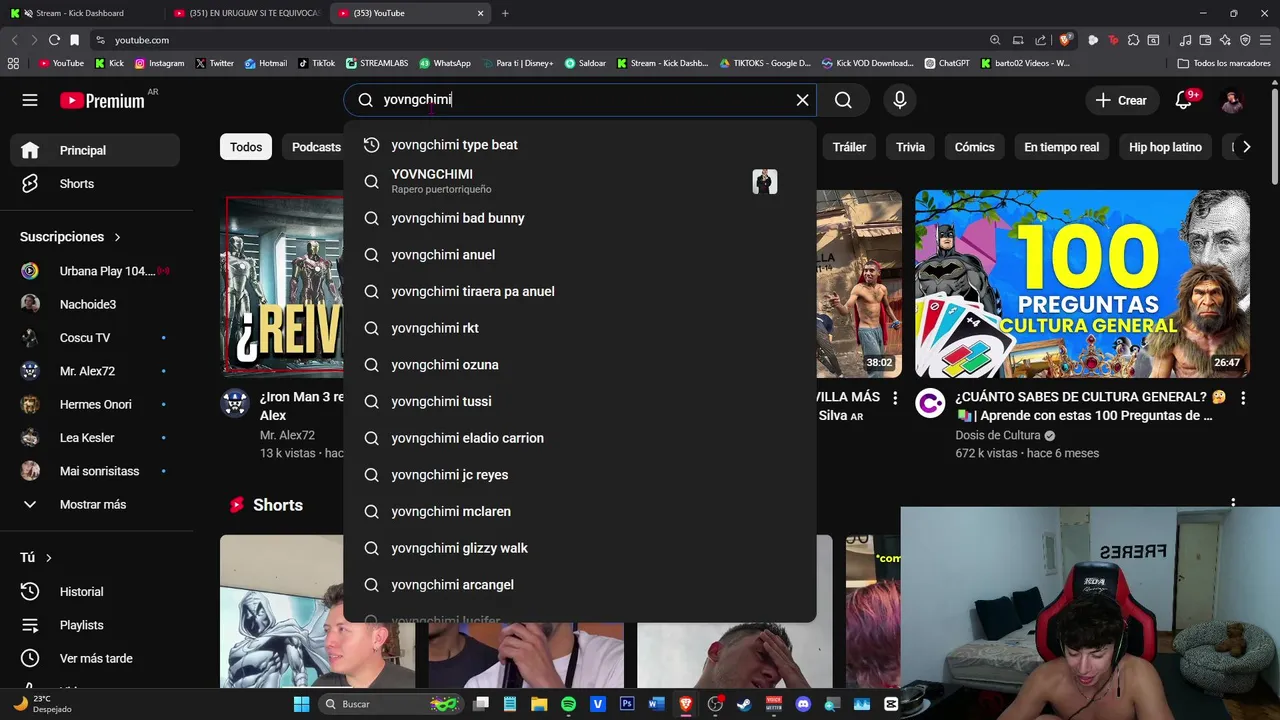1280x720 pixels.
Task: Click the YouTube Premium logo
Action: coord(102,100)
